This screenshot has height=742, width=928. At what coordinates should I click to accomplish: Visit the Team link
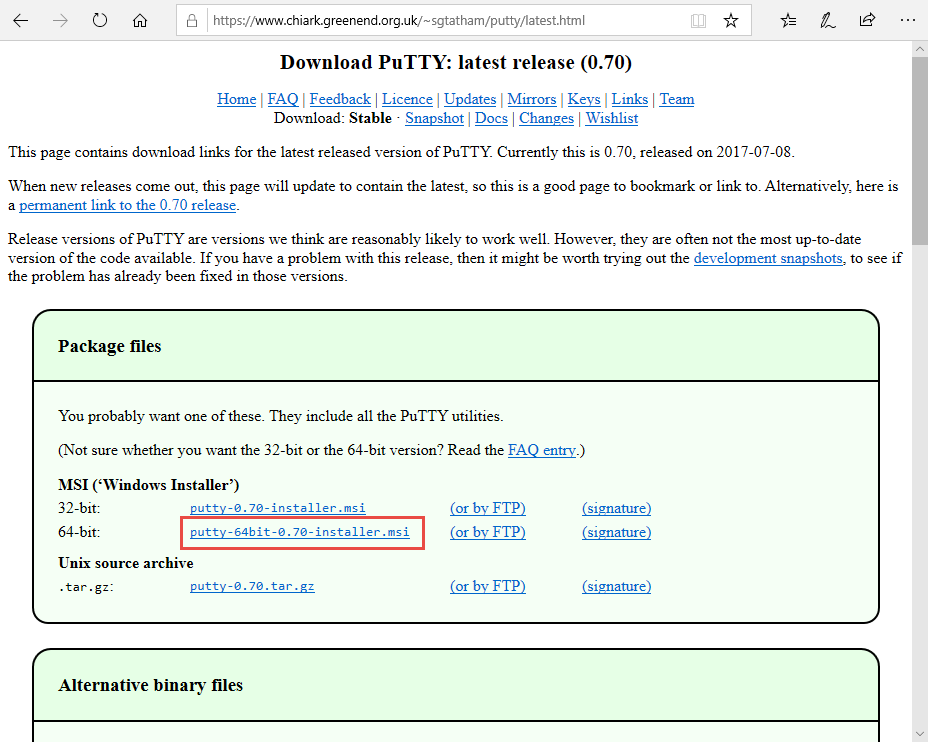677,99
